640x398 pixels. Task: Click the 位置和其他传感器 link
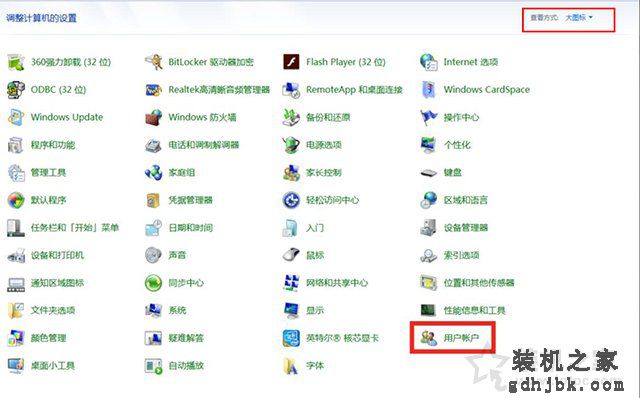(x=479, y=283)
